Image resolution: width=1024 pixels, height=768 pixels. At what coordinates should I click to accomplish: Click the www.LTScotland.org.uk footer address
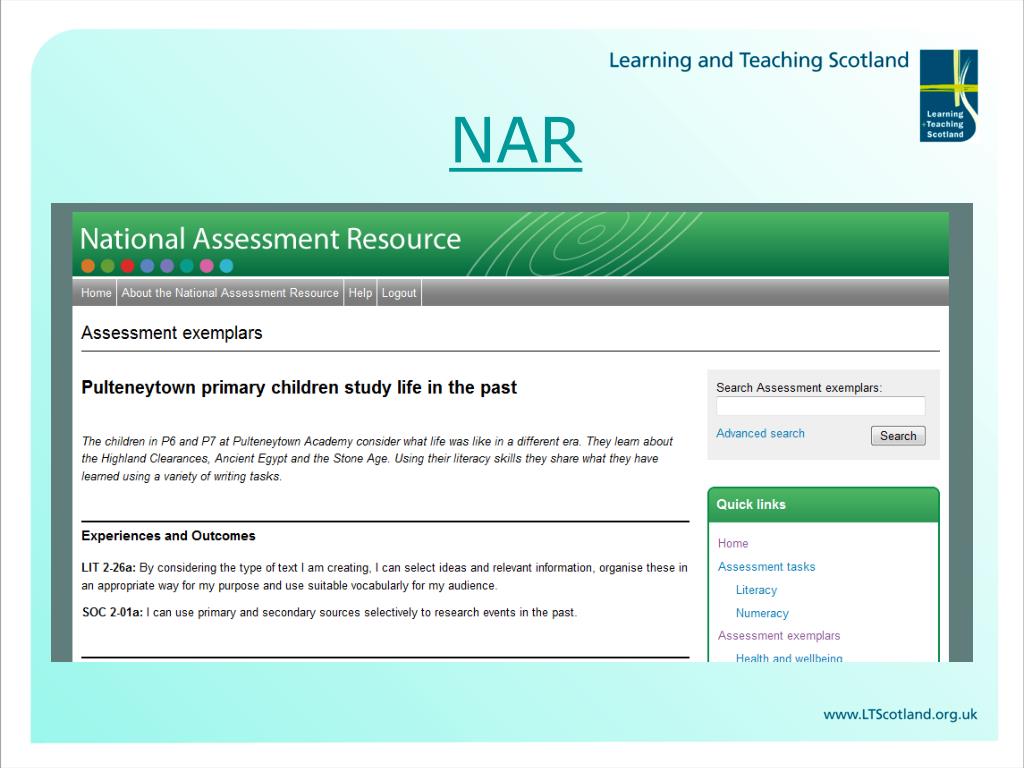click(x=901, y=714)
